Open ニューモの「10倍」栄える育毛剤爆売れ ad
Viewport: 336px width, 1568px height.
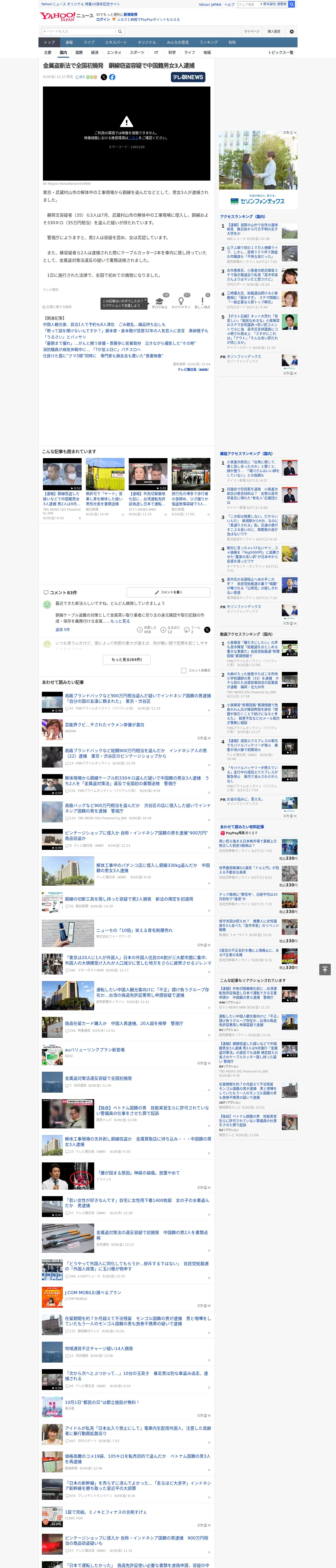(x=134, y=930)
